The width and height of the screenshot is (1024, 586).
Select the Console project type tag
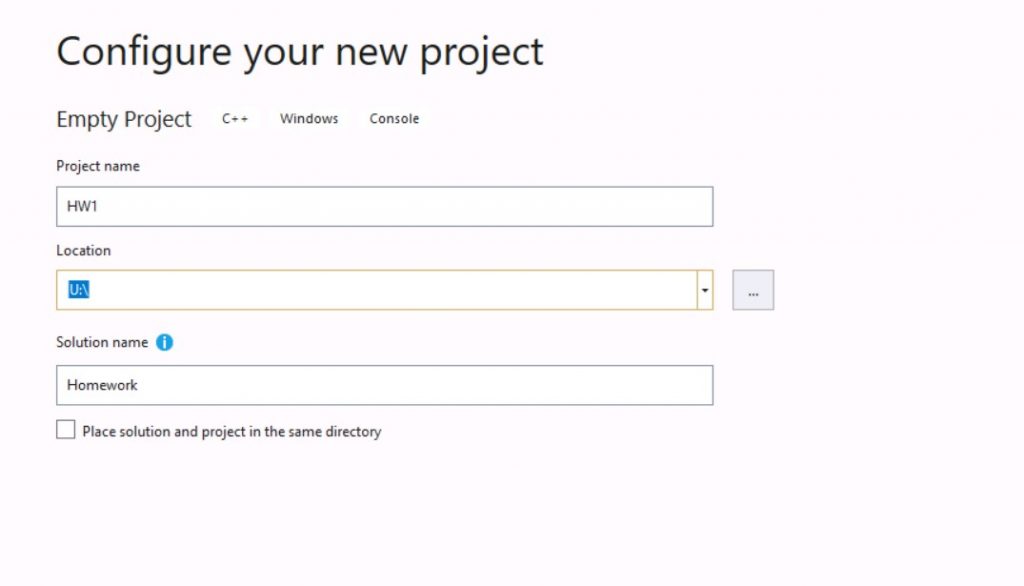(x=394, y=119)
